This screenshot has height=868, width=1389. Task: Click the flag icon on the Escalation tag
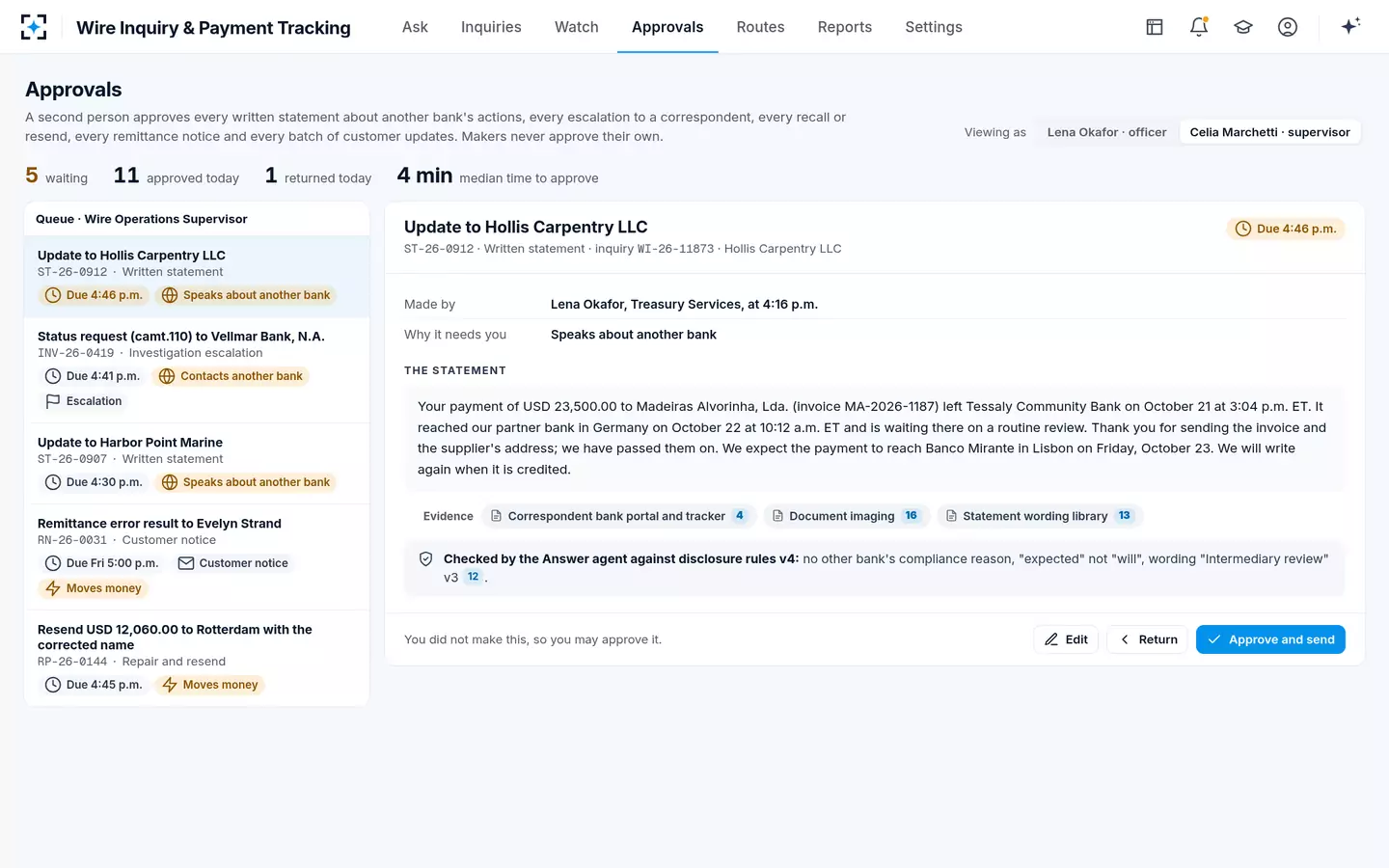(53, 401)
